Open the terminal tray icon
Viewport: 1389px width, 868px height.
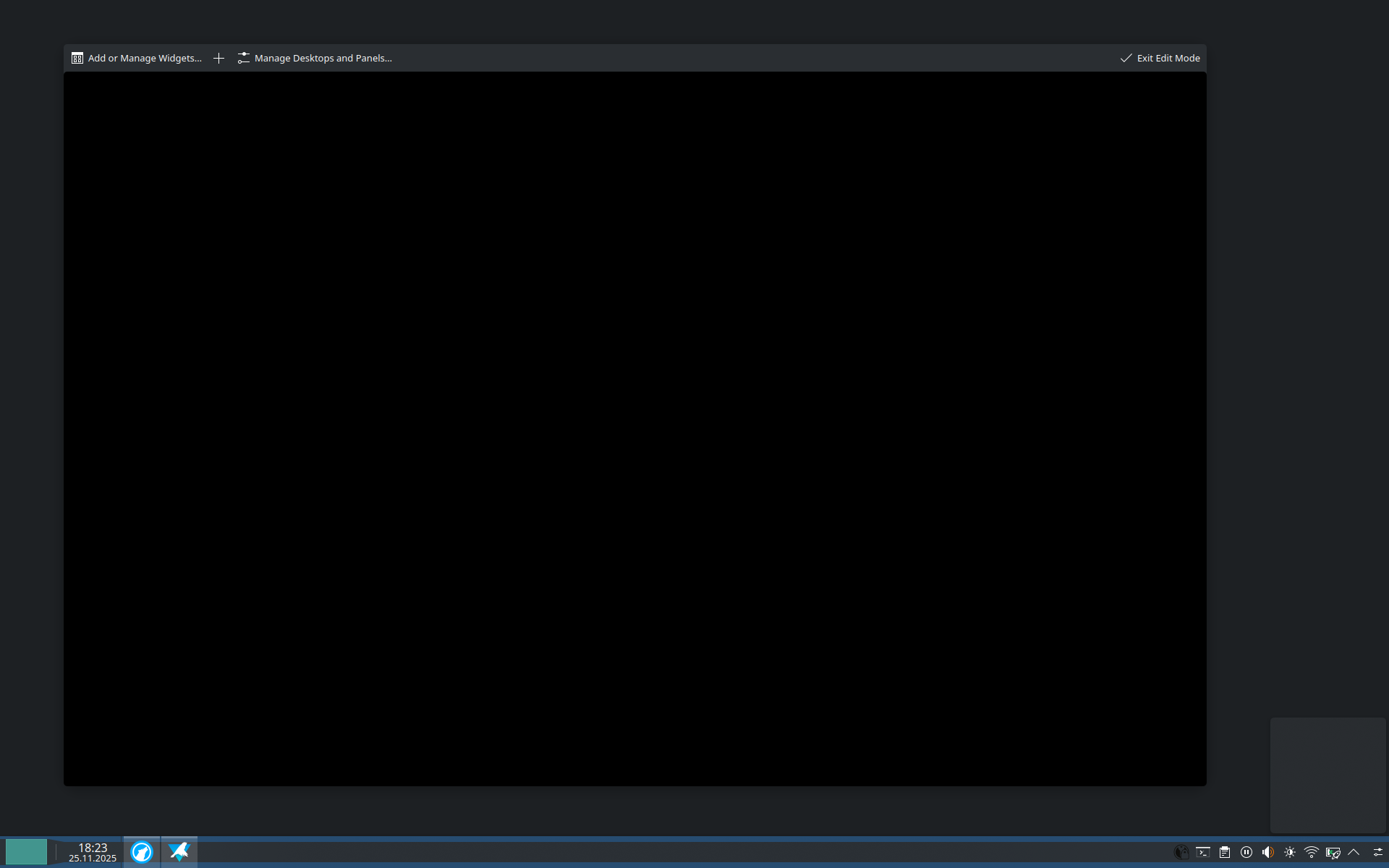(x=1202, y=852)
